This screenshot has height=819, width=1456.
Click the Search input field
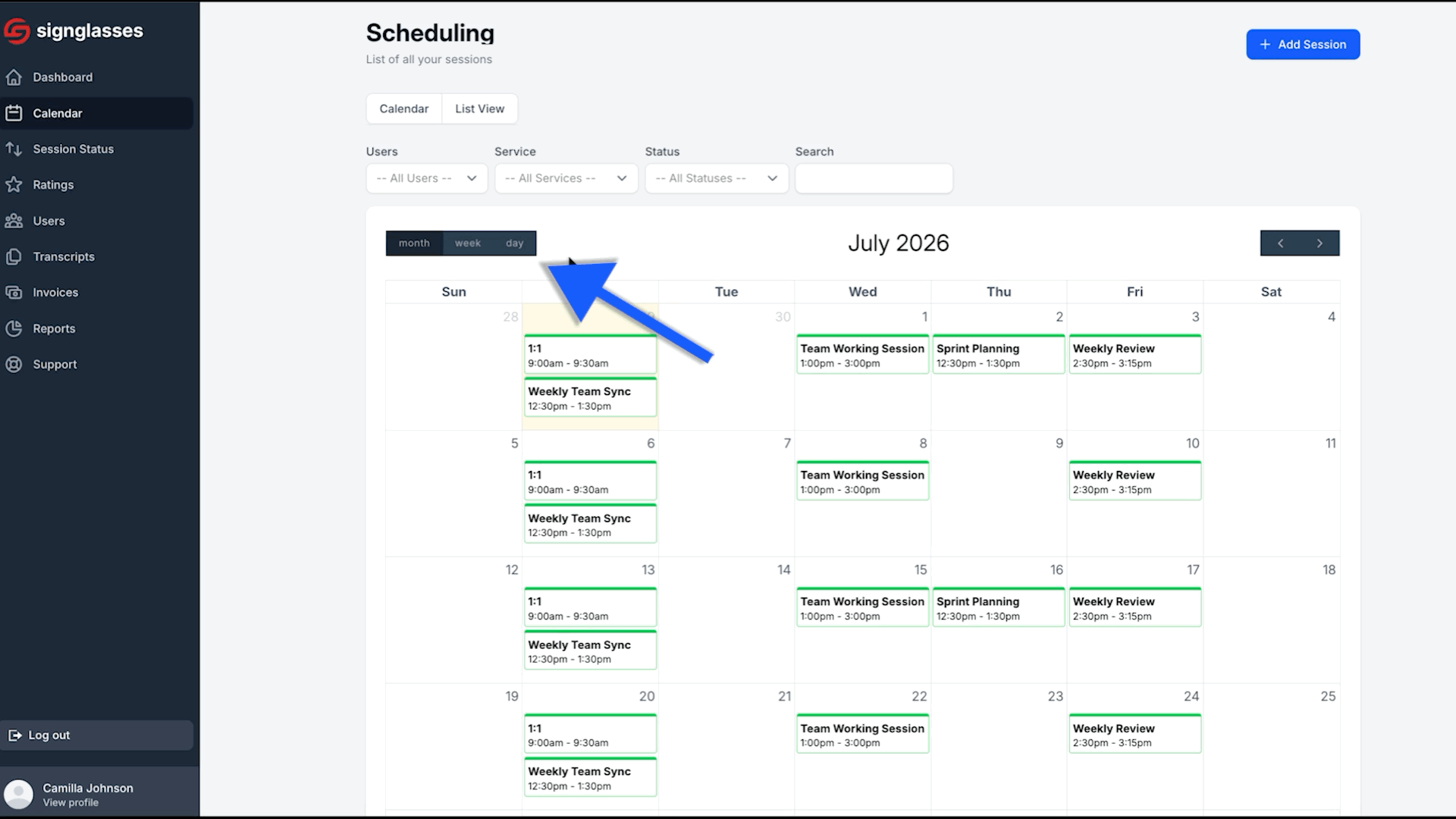(x=874, y=178)
